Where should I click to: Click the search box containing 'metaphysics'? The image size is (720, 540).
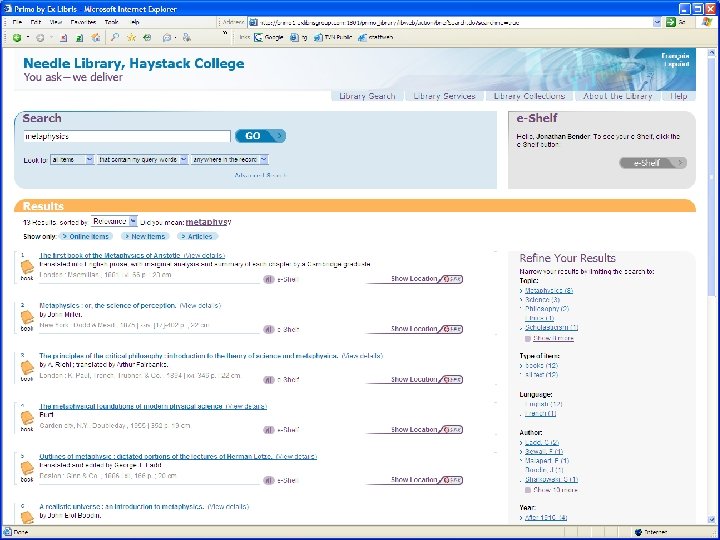[x=127, y=136]
